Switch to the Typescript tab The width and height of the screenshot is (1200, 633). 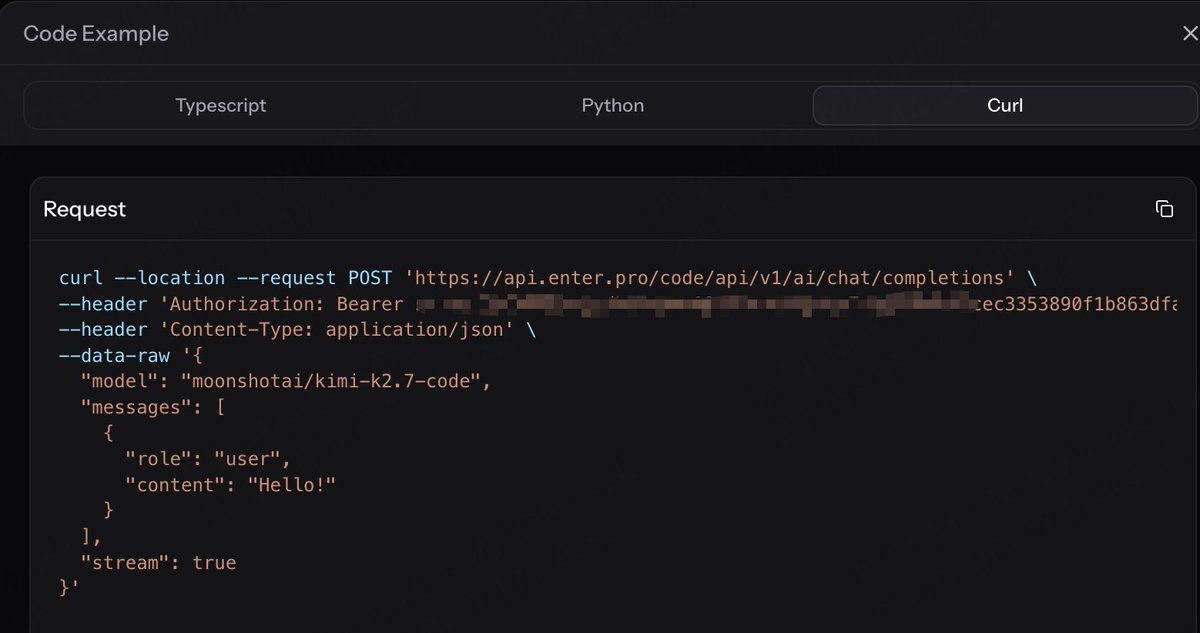221,105
